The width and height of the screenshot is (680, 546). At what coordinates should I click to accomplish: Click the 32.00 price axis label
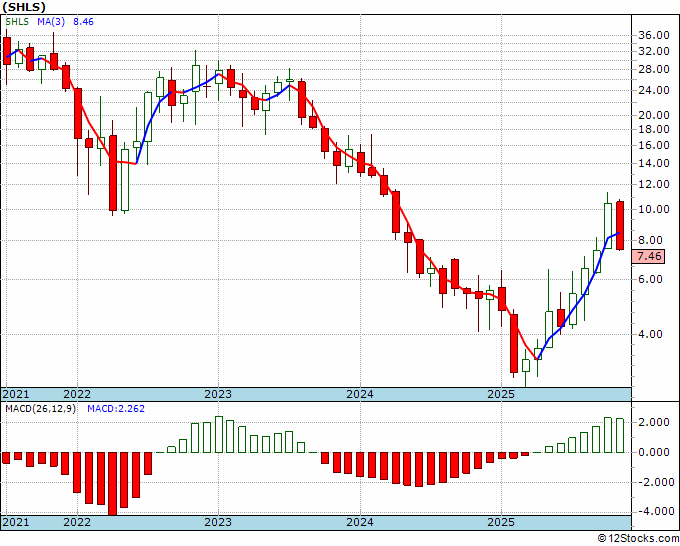click(x=654, y=51)
